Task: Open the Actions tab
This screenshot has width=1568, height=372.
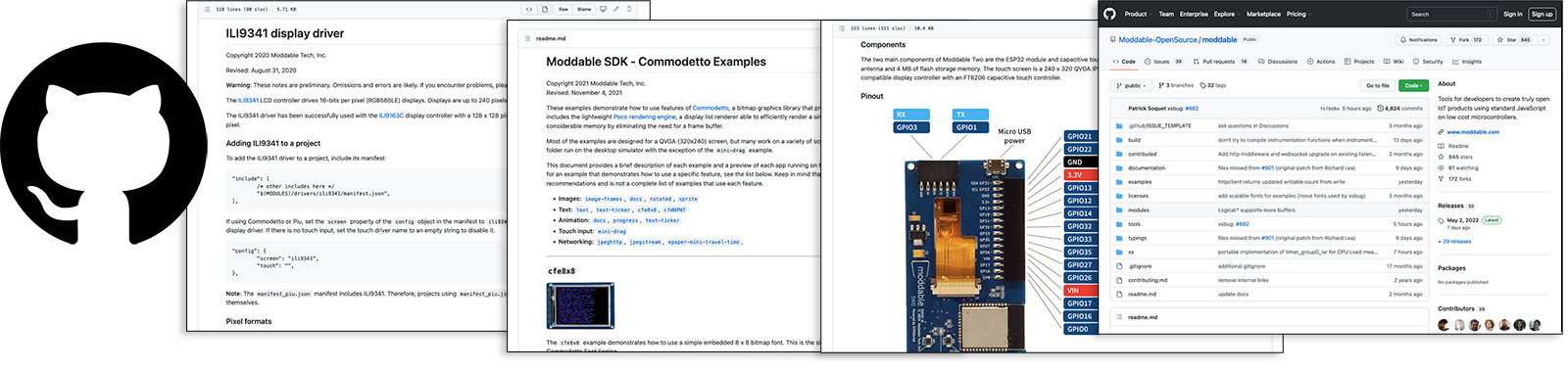Action: point(1320,62)
